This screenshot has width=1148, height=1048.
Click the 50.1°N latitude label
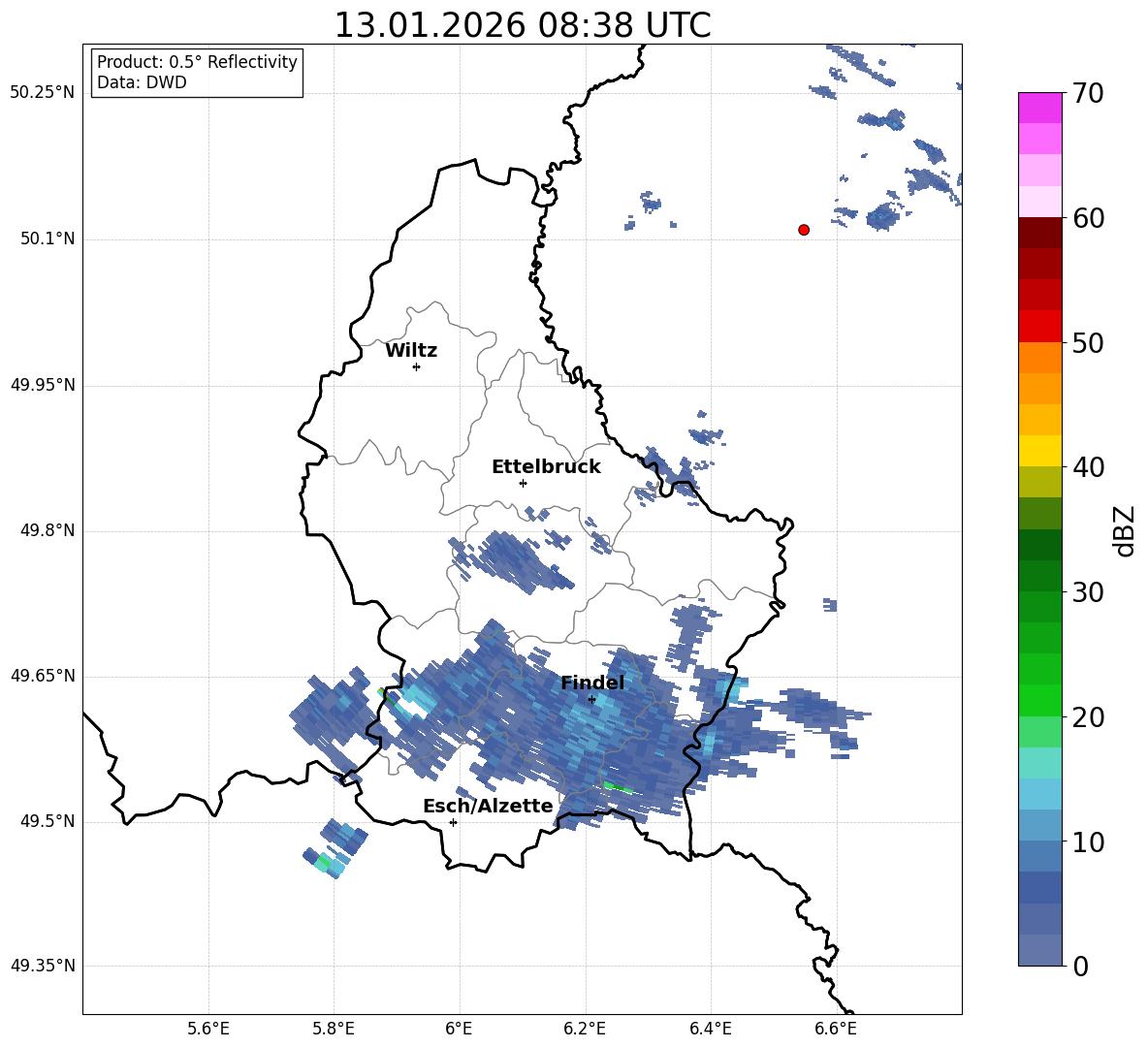tap(48, 239)
